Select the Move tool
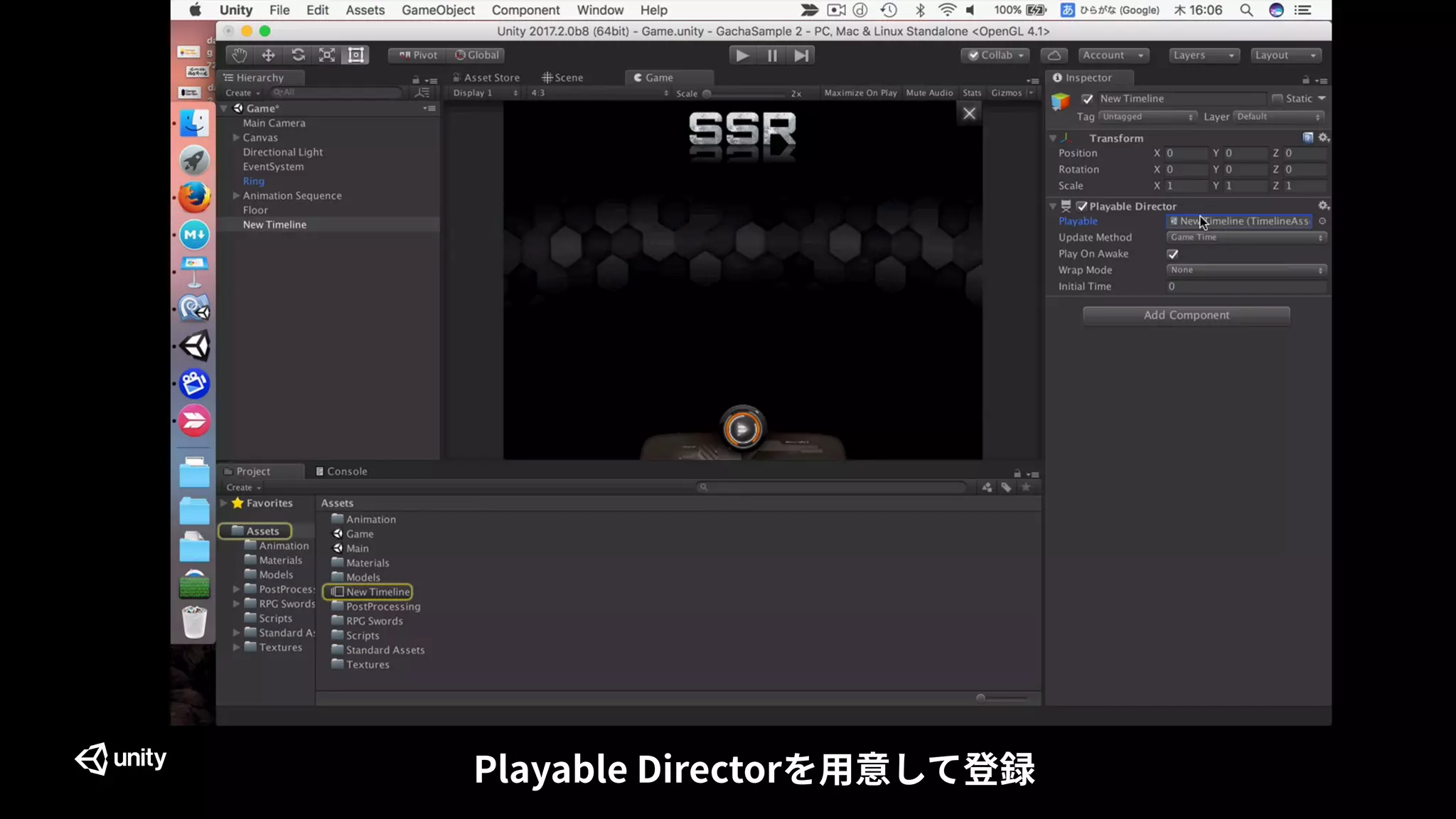1456x819 pixels. [269, 55]
